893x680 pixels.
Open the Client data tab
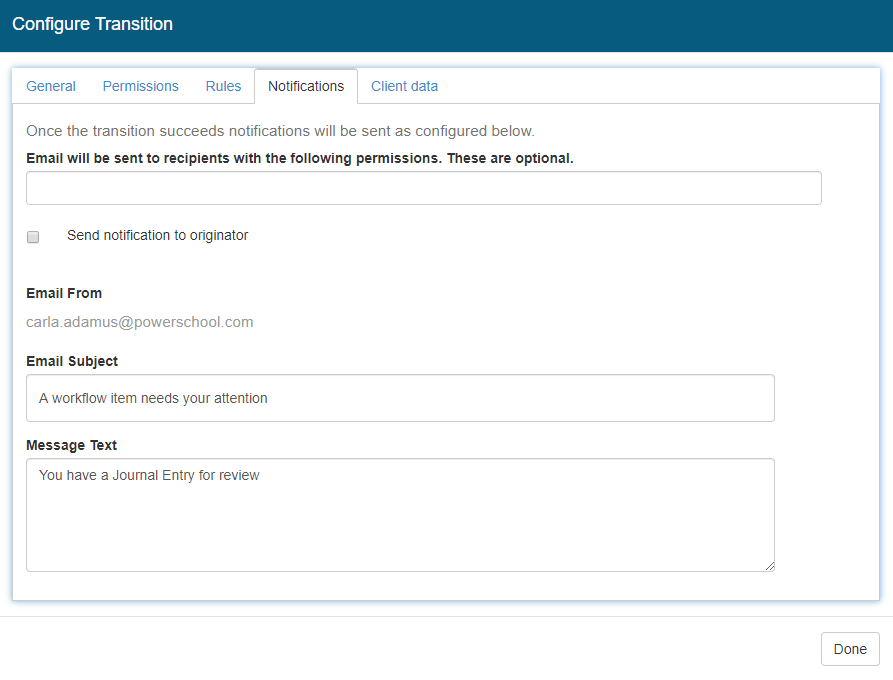(x=404, y=86)
